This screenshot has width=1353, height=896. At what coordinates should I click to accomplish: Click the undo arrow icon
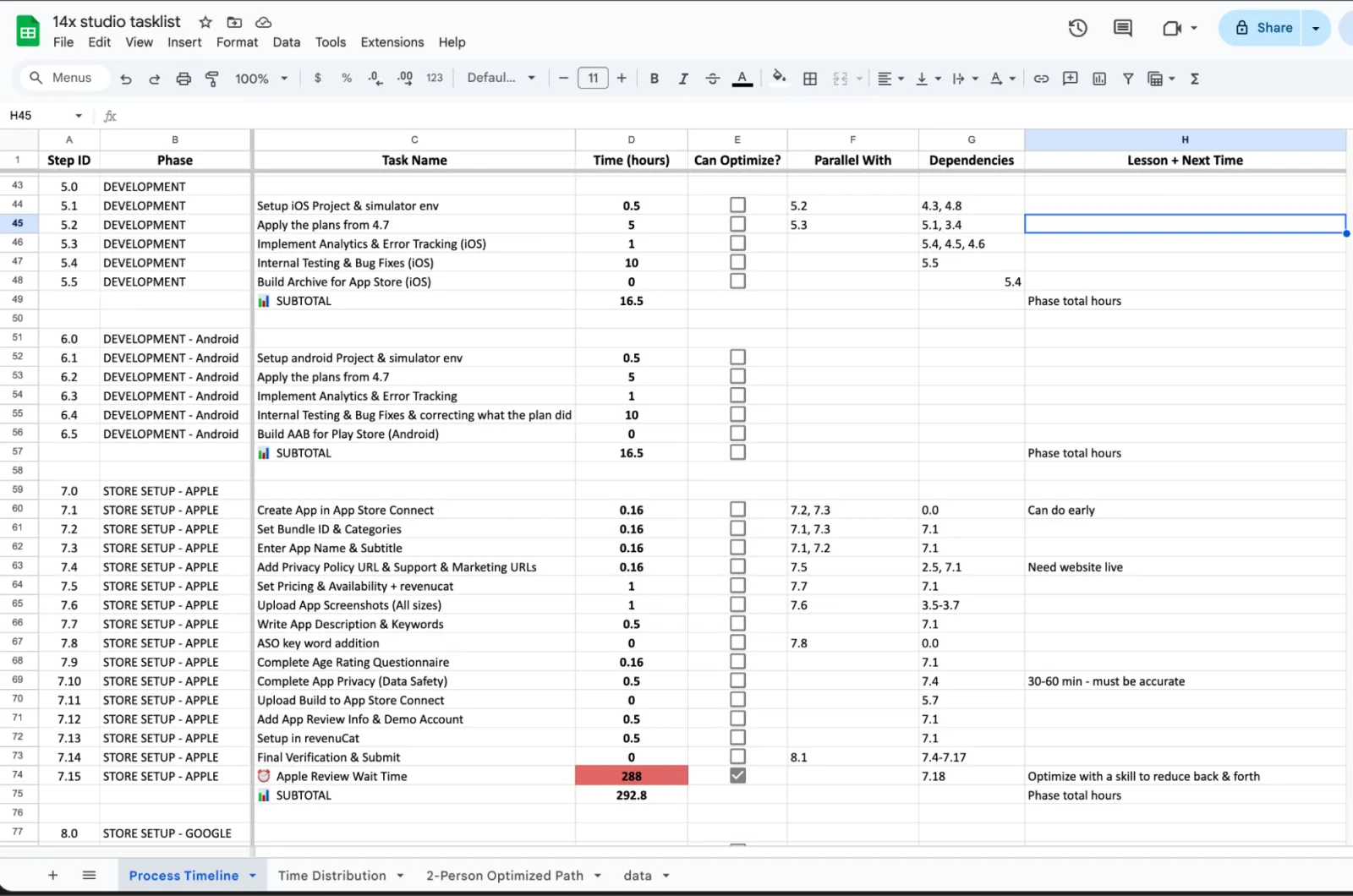point(126,79)
